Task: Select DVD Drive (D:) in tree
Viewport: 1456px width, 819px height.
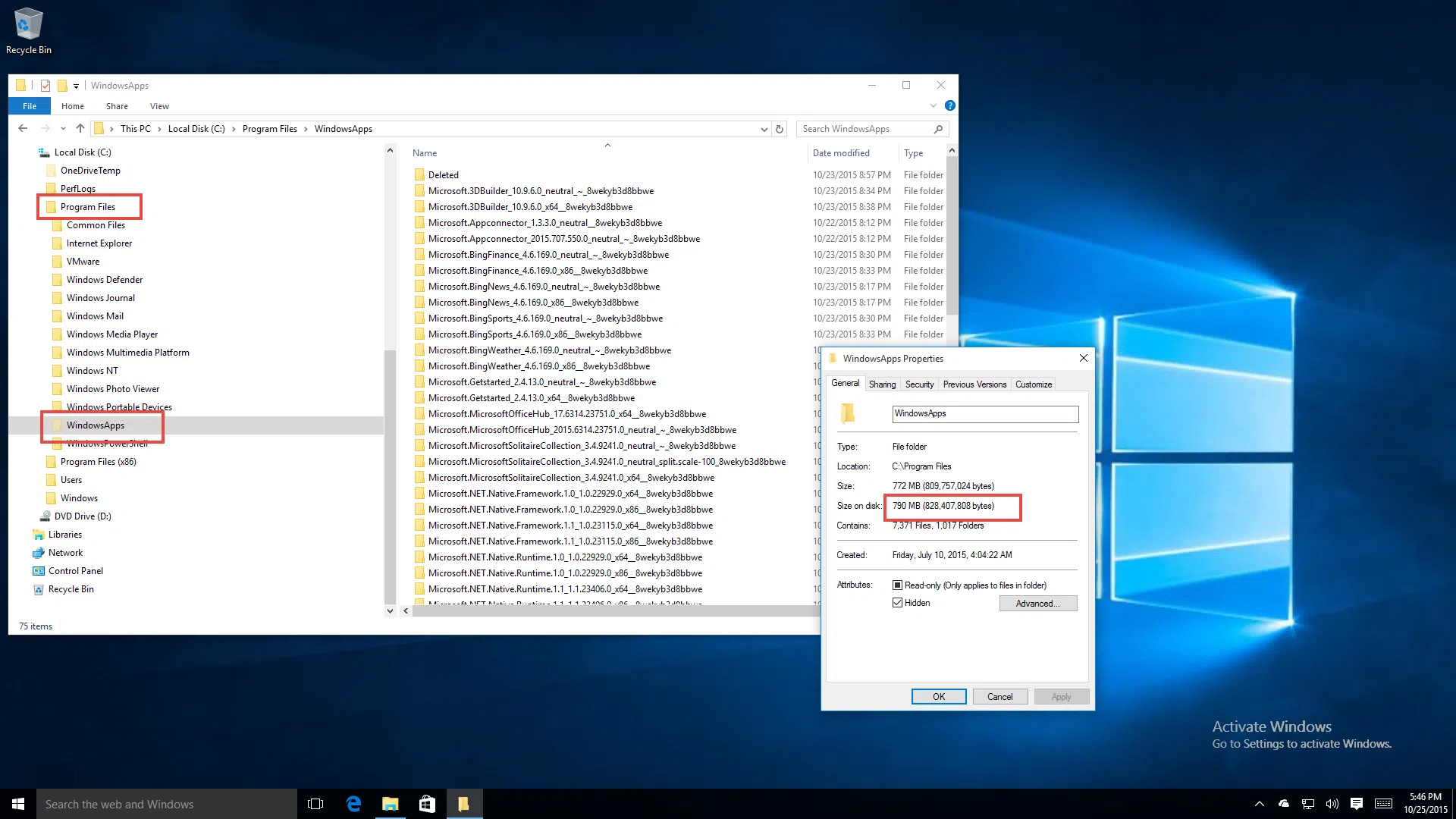Action: tap(83, 516)
